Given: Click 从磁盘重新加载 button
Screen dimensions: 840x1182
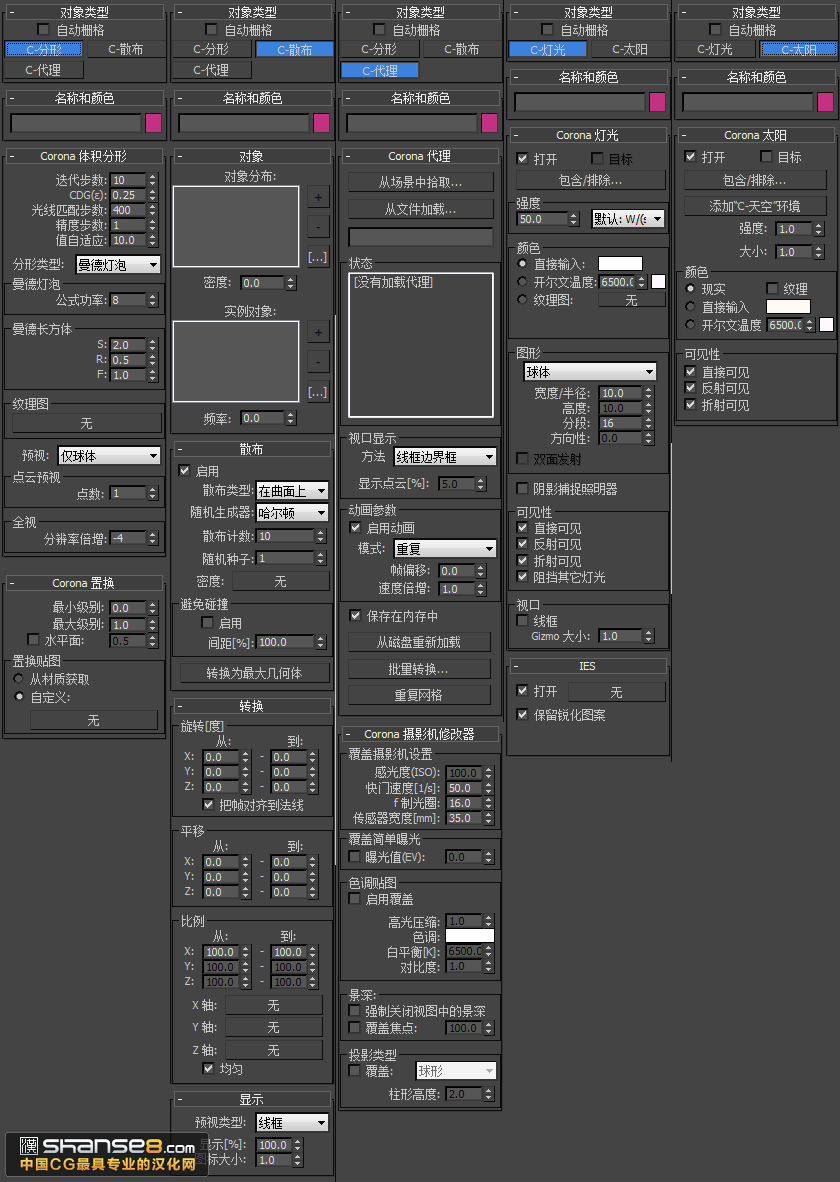Looking at the screenshot, I should tap(419, 642).
